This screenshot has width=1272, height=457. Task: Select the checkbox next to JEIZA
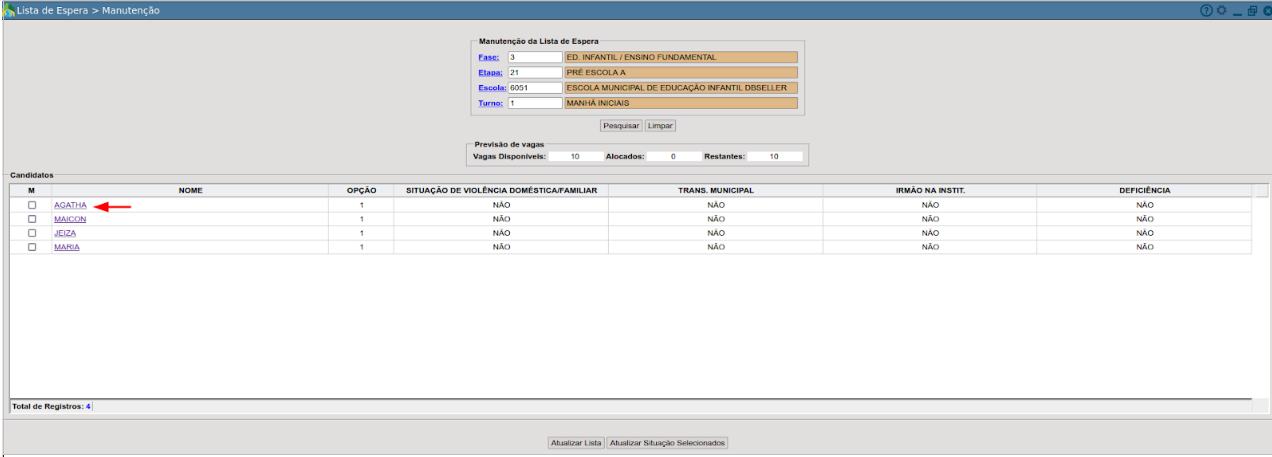(32, 233)
